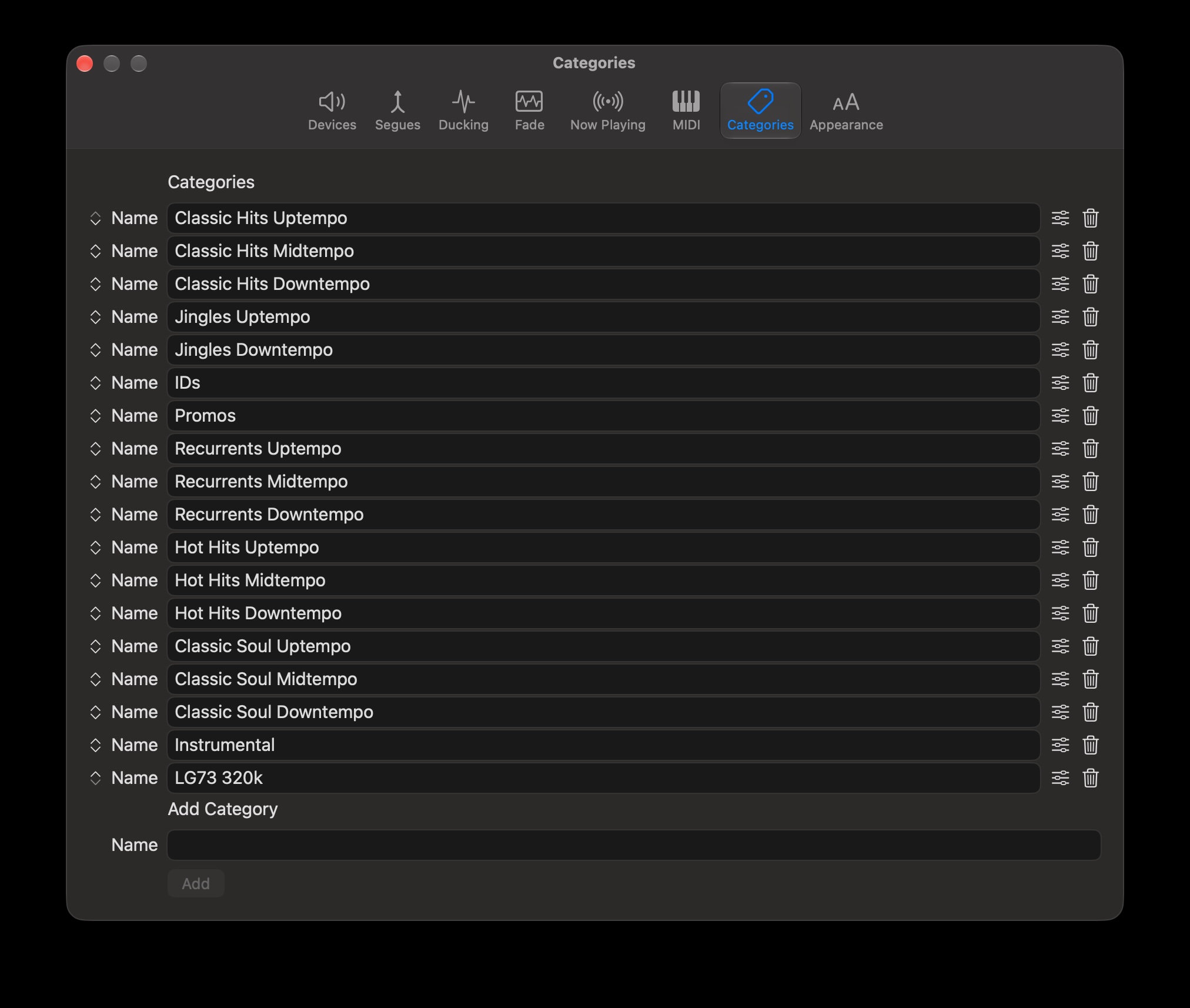The width and height of the screenshot is (1190, 1008).
Task: Click reorder handle for LG73 320k row
Action: [95, 778]
